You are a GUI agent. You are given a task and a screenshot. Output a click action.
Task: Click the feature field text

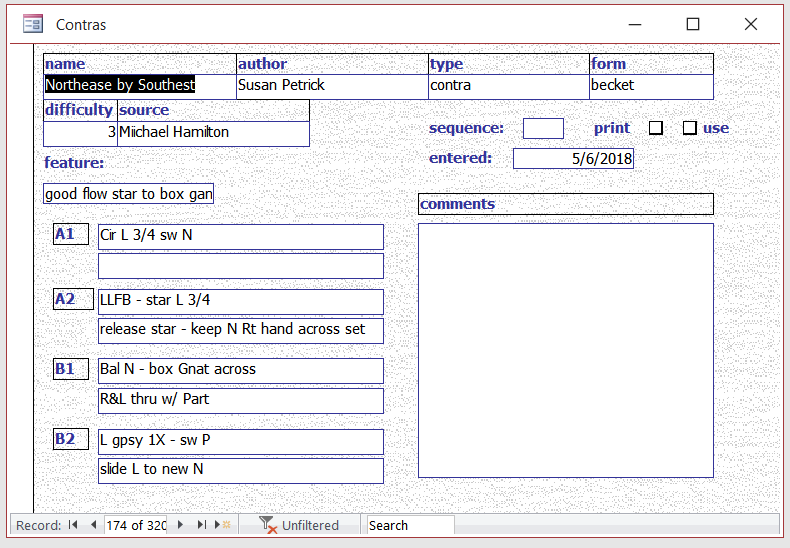pyautogui.click(x=128, y=194)
